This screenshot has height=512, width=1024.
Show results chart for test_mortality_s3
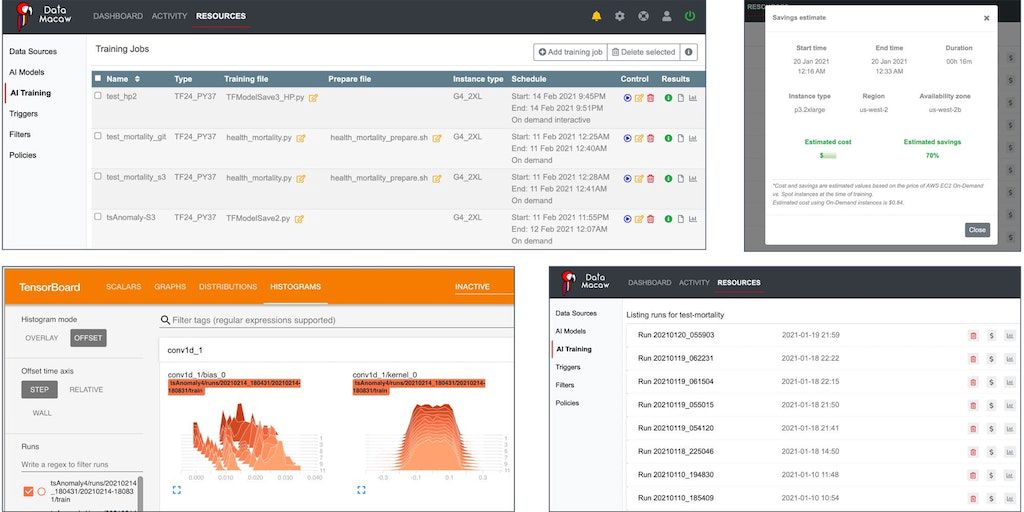(x=693, y=179)
